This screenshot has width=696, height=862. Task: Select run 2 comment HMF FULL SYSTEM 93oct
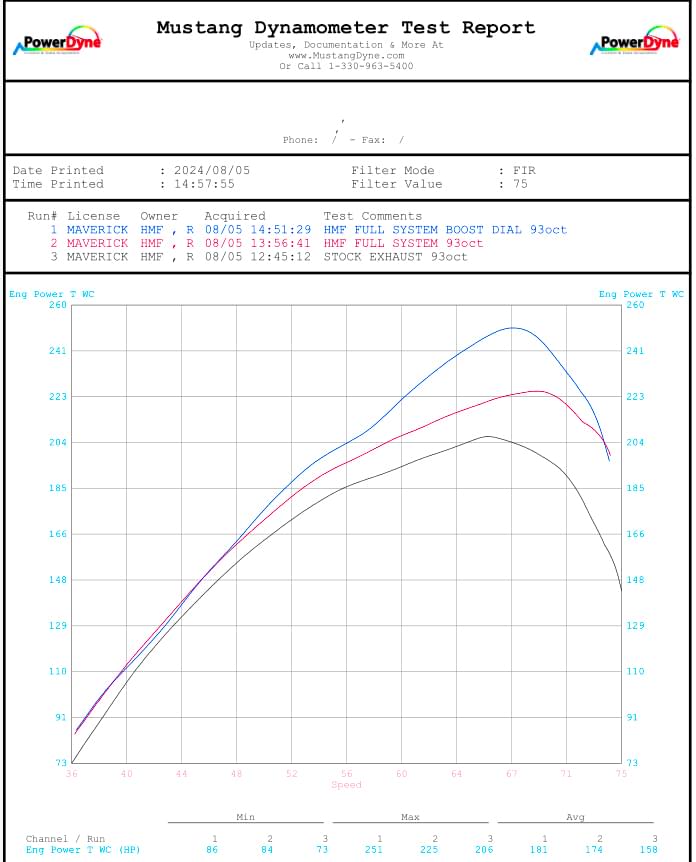(x=403, y=243)
